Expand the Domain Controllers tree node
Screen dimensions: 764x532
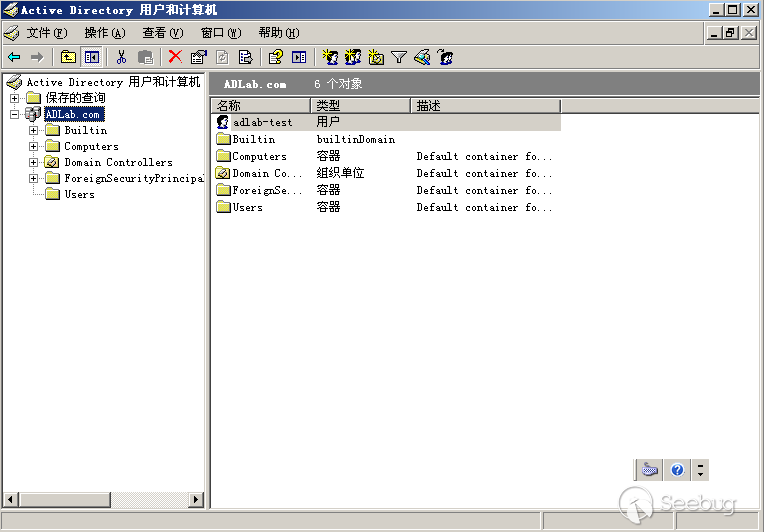(33, 163)
